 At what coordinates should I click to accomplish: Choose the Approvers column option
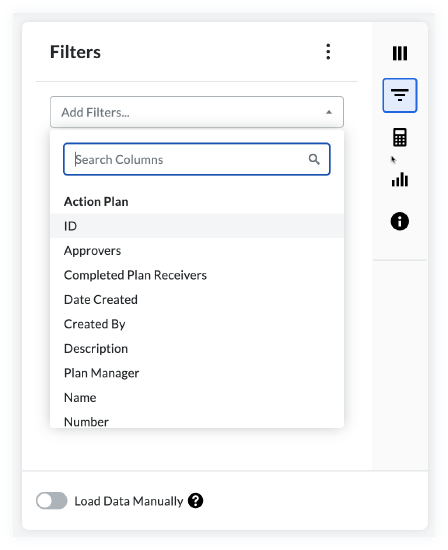(197, 250)
